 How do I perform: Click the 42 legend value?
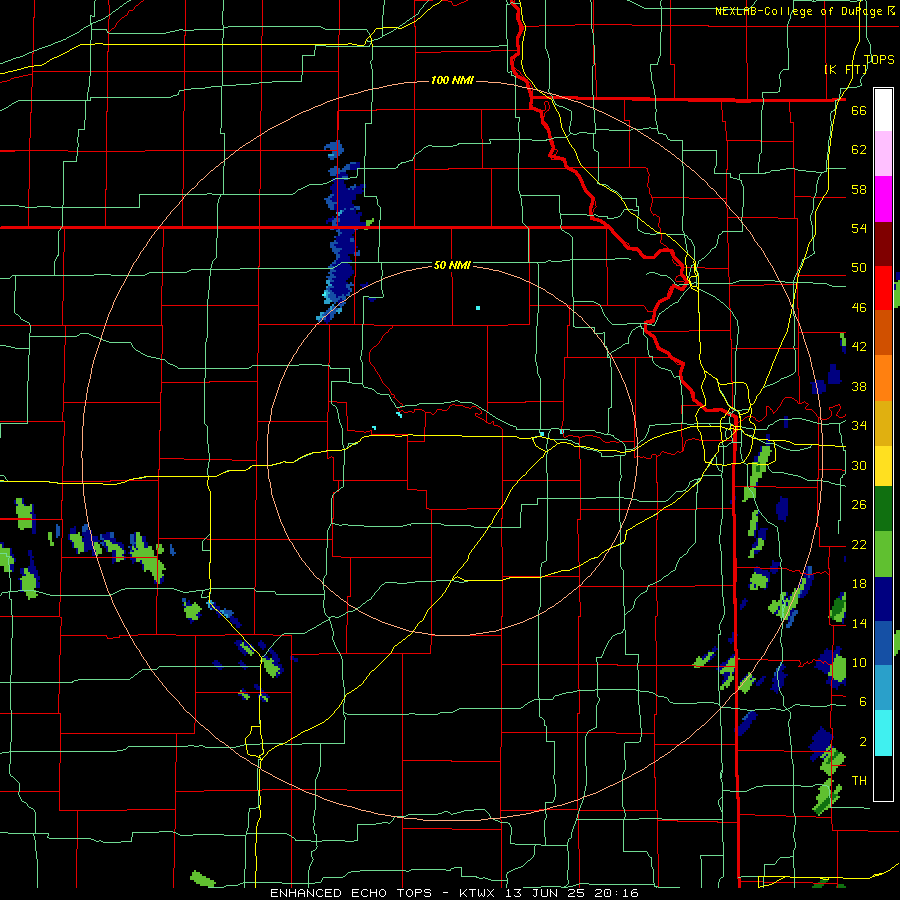pyautogui.click(x=859, y=347)
